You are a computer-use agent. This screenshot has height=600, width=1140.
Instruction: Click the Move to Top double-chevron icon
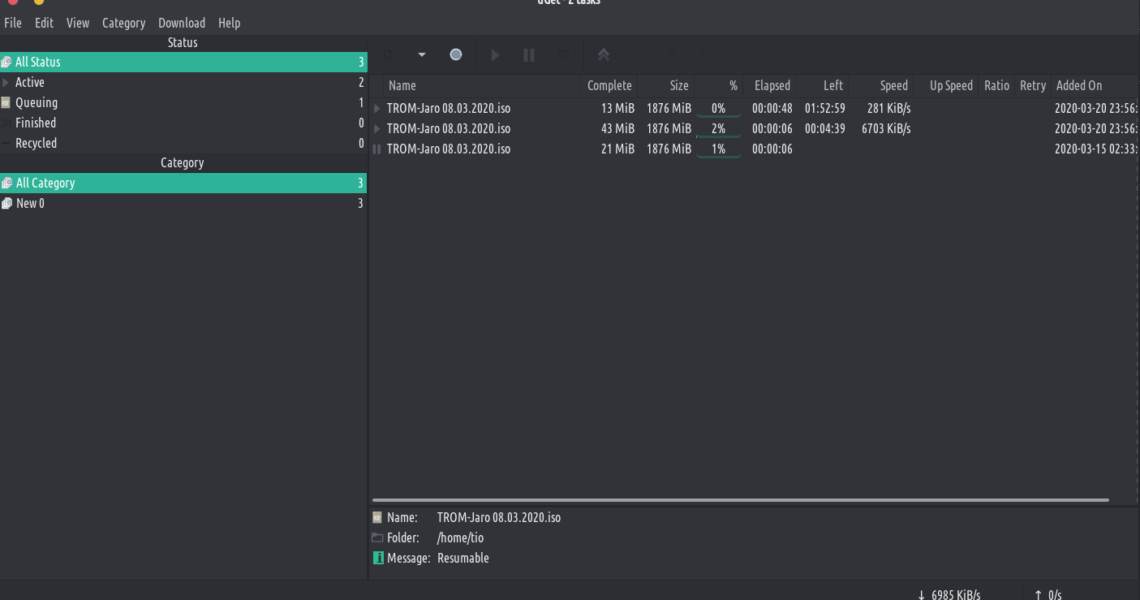pyautogui.click(x=603, y=55)
